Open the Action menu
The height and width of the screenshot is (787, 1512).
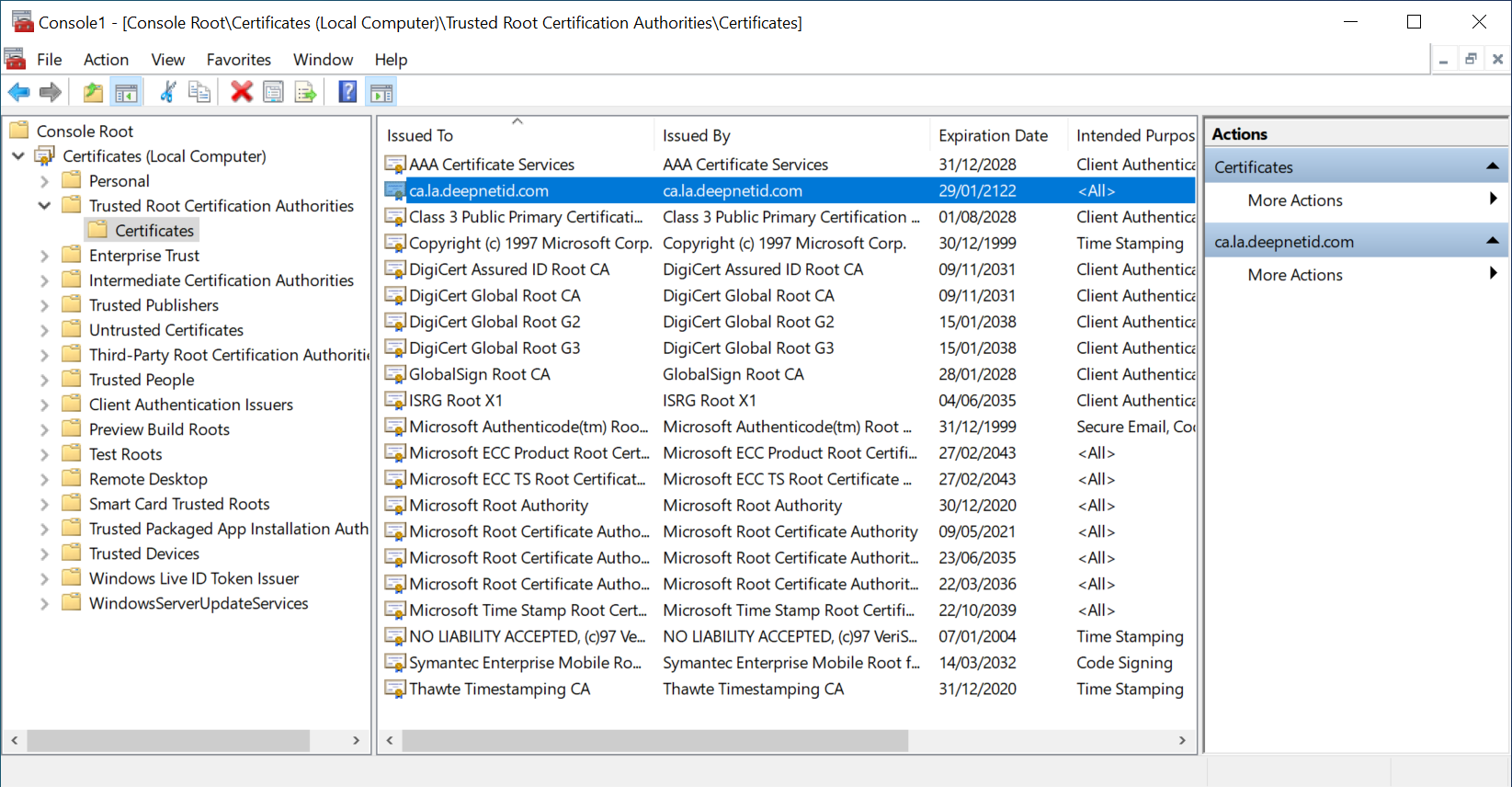click(106, 60)
